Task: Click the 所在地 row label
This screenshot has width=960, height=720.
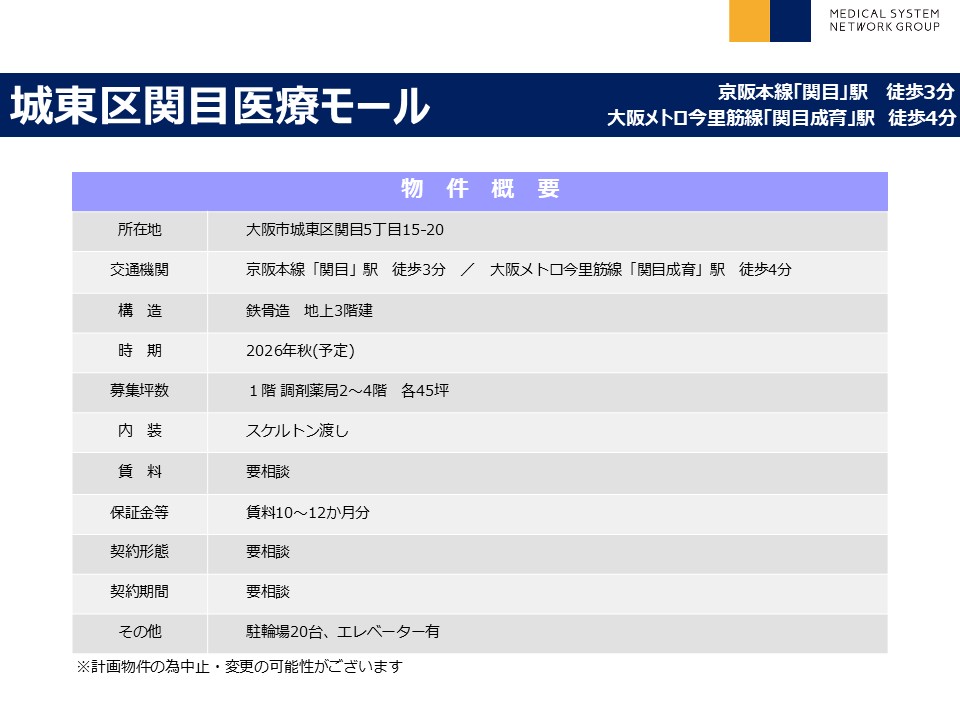Action: (x=140, y=230)
